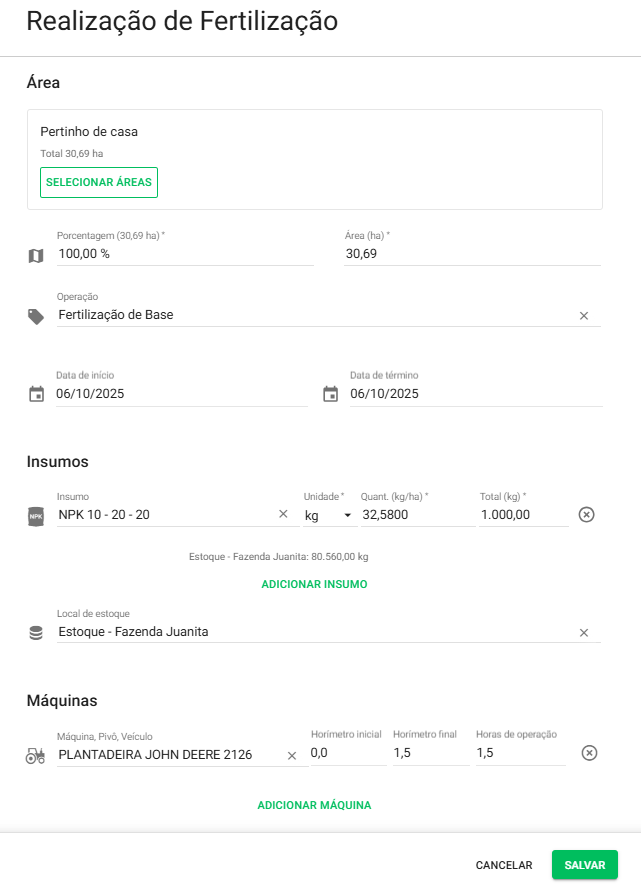Clear the PLANTADEIRA JOHN DEERE 2126 selection
The height and width of the screenshot is (886, 641).
tap(292, 756)
